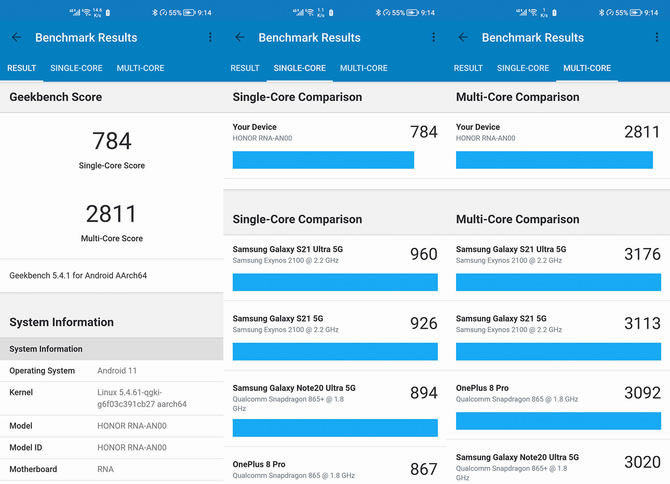This screenshot has width=670, height=484.
Task: Tap OnePlus 8 Pro single-core entry name
Action: (x=259, y=464)
